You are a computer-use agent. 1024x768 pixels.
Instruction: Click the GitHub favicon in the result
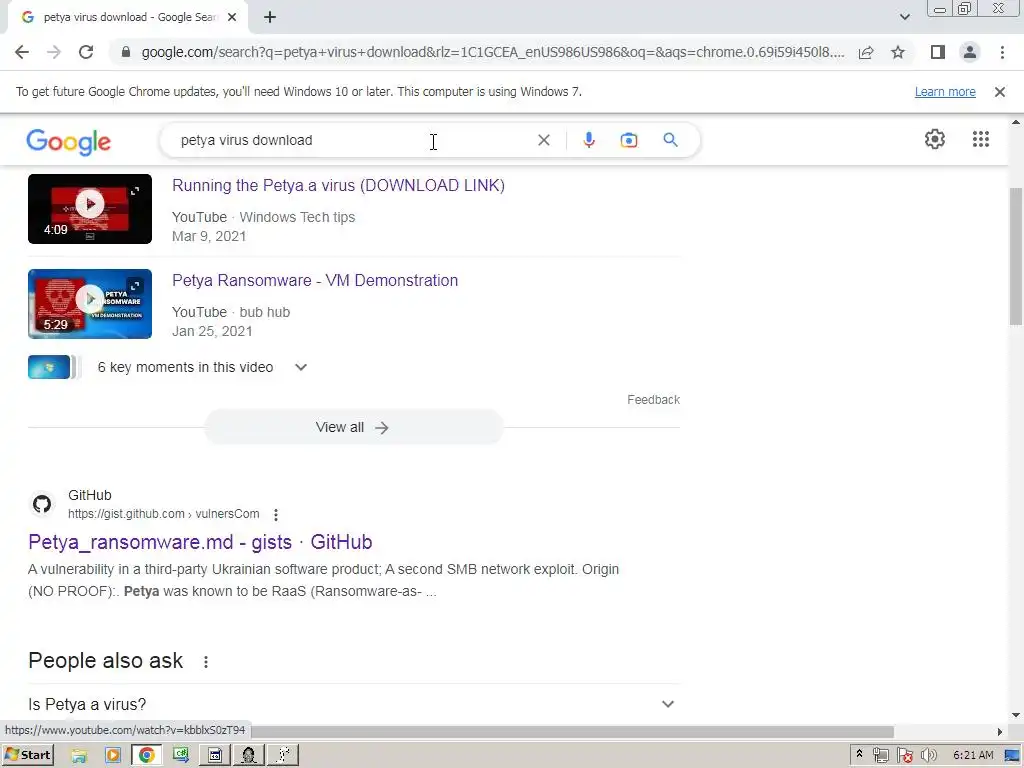(x=42, y=504)
